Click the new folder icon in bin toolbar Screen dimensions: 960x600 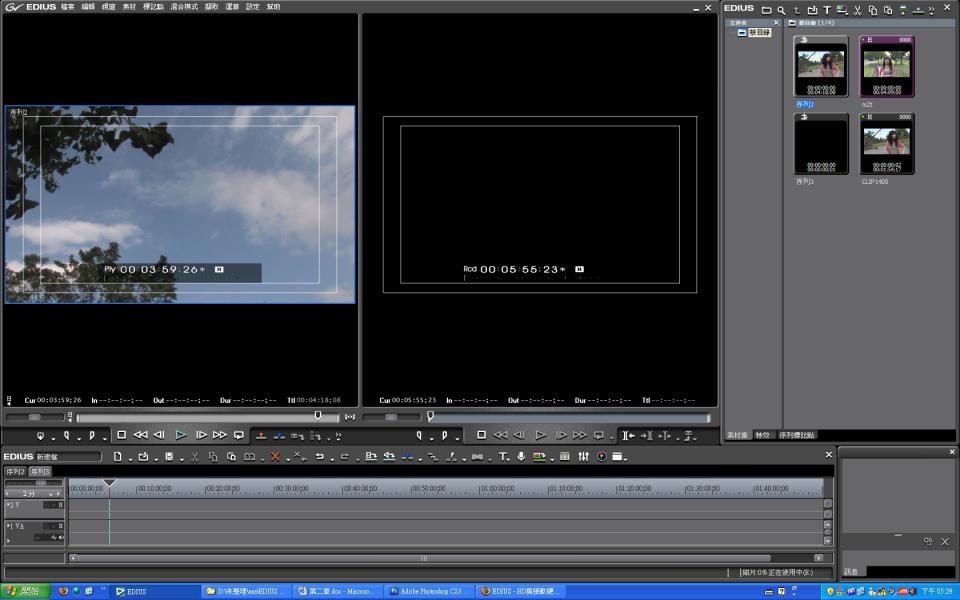pos(766,9)
